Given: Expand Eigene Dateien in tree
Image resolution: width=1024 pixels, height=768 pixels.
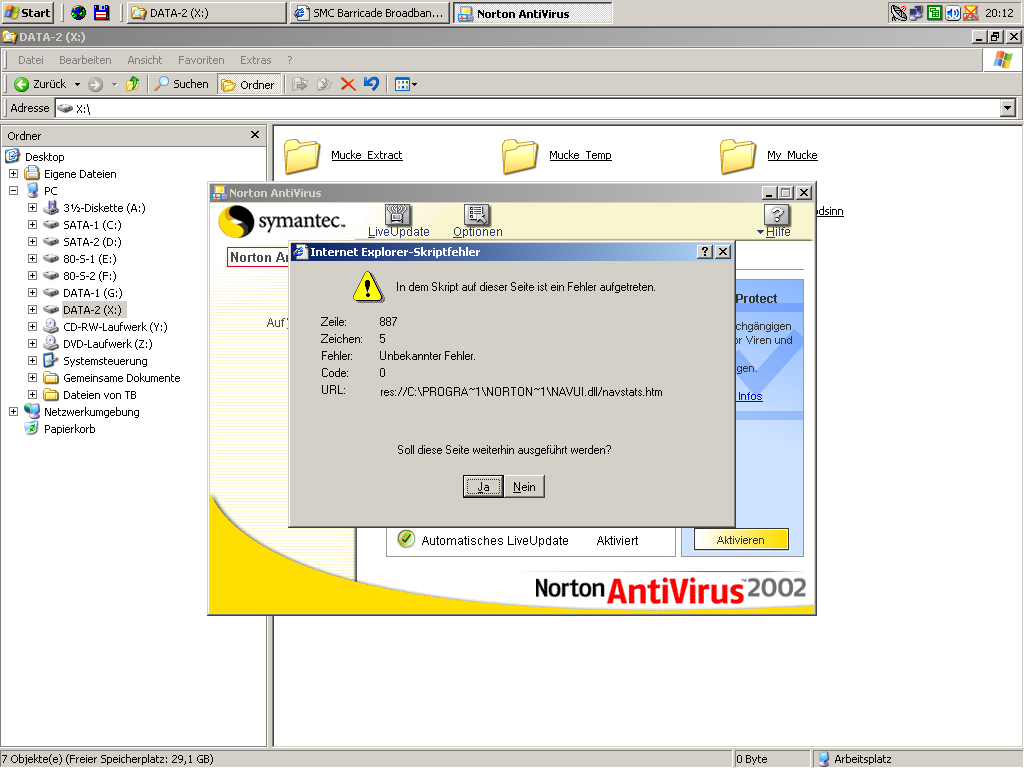Looking at the screenshot, I should [13, 174].
